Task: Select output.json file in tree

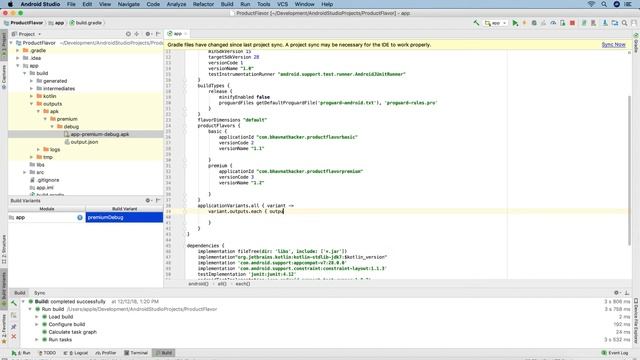Action: tap(81, 142)
